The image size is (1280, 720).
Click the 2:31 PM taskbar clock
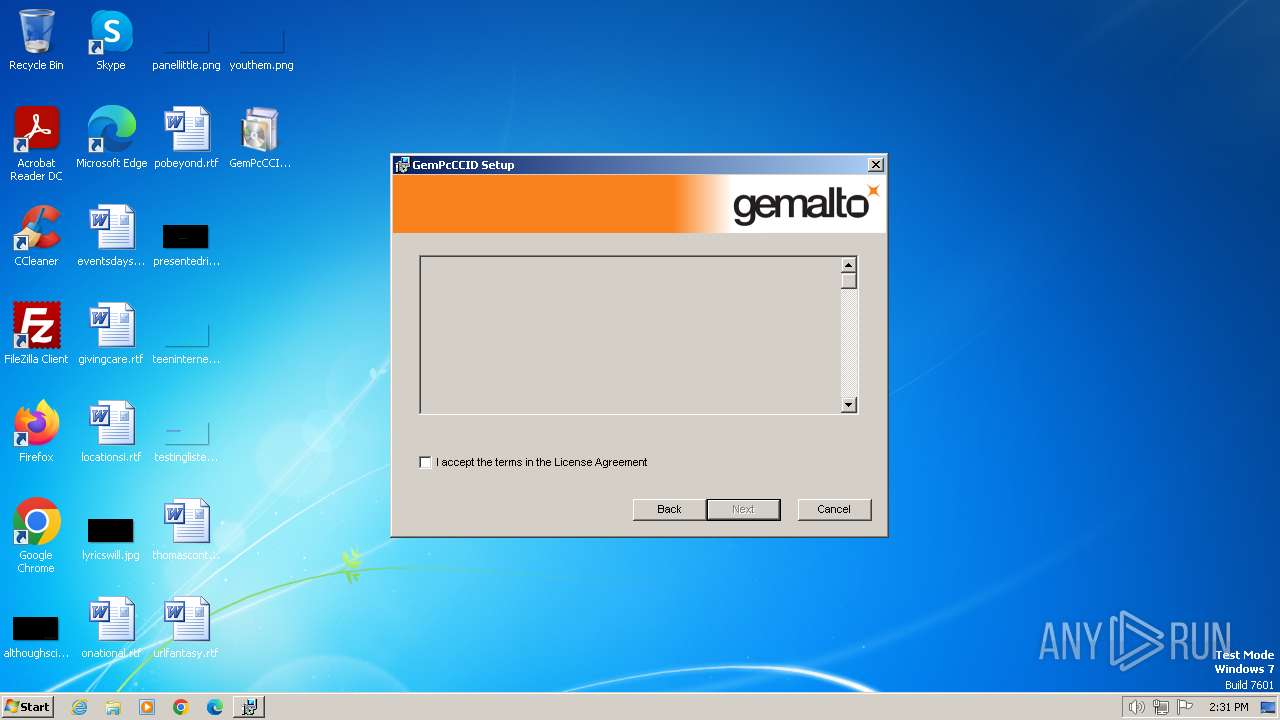click(1228, 707)
